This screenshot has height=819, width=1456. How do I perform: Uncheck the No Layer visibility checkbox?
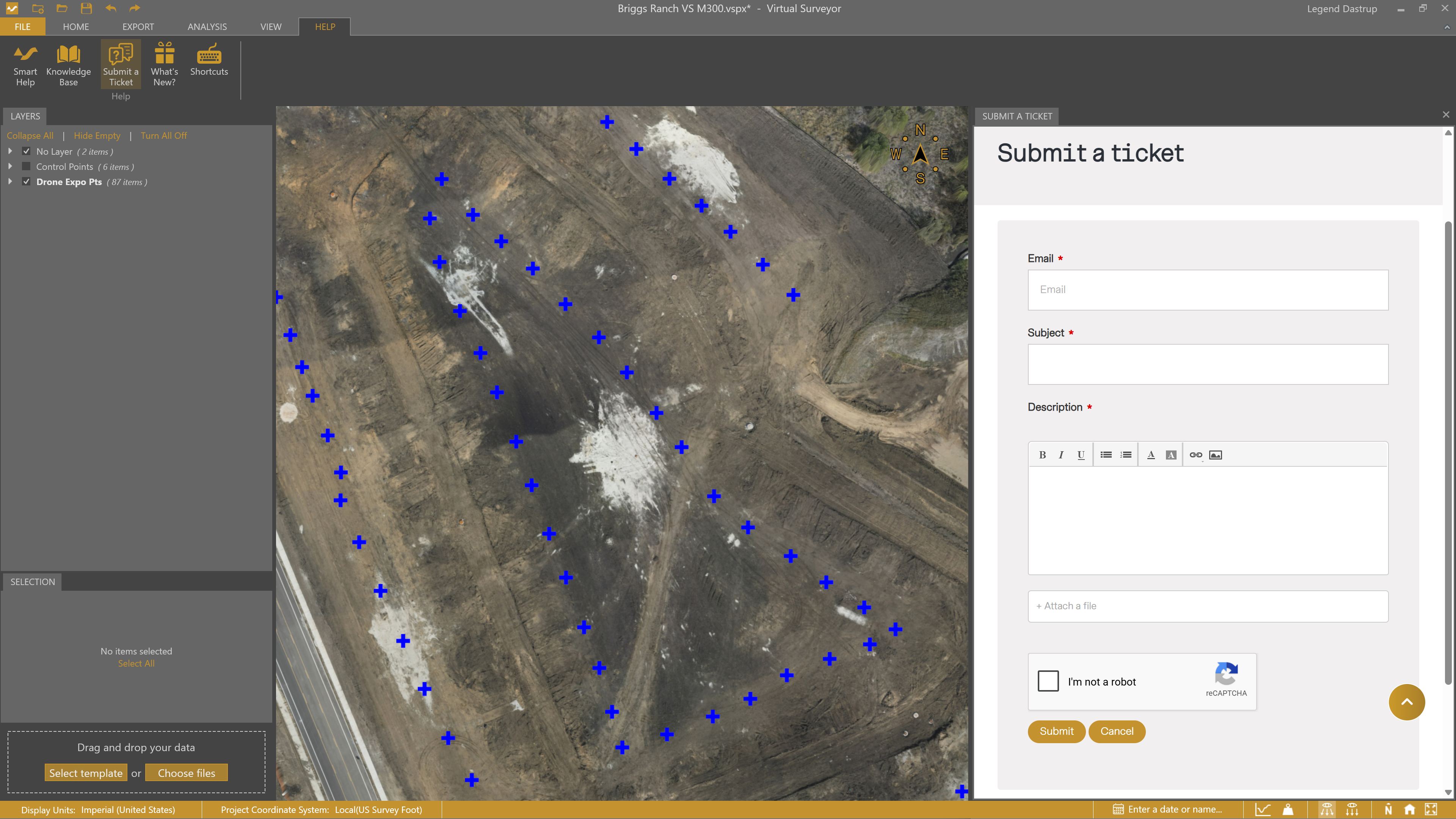[26, 152]
